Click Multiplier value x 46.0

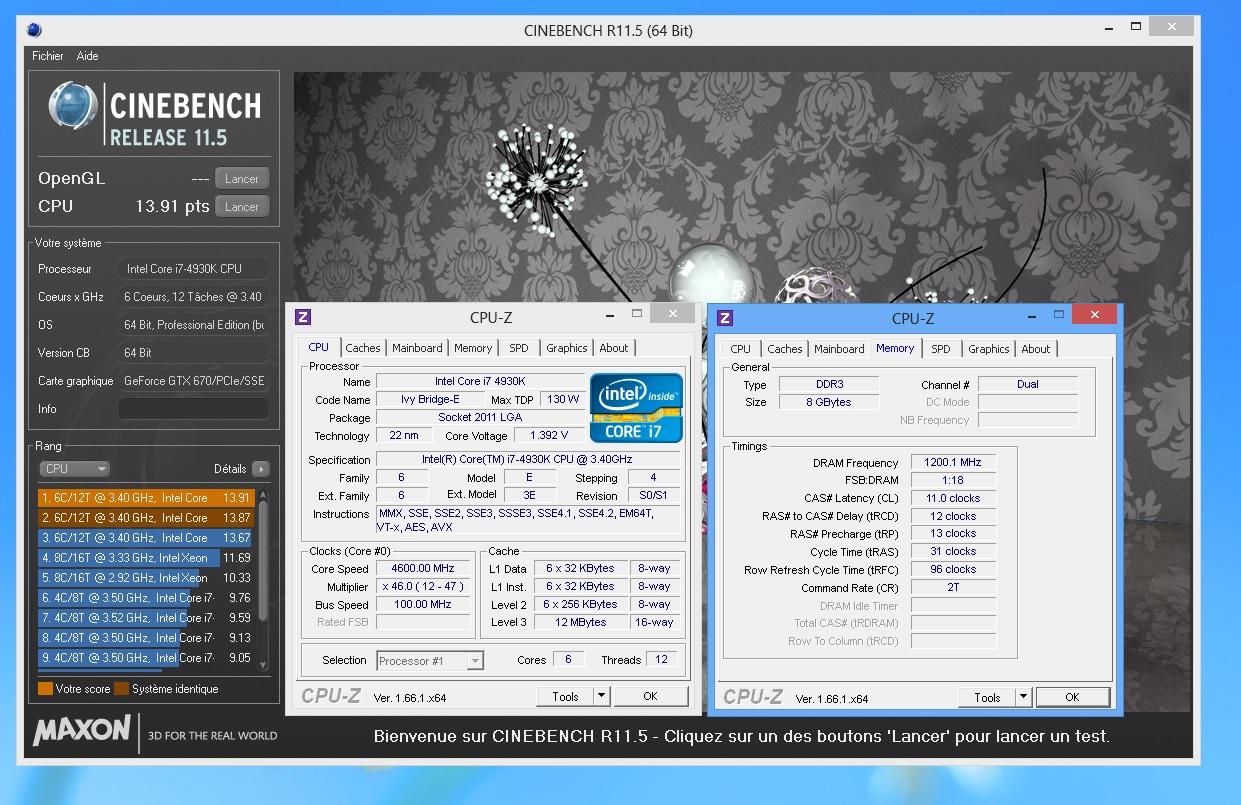424,587
